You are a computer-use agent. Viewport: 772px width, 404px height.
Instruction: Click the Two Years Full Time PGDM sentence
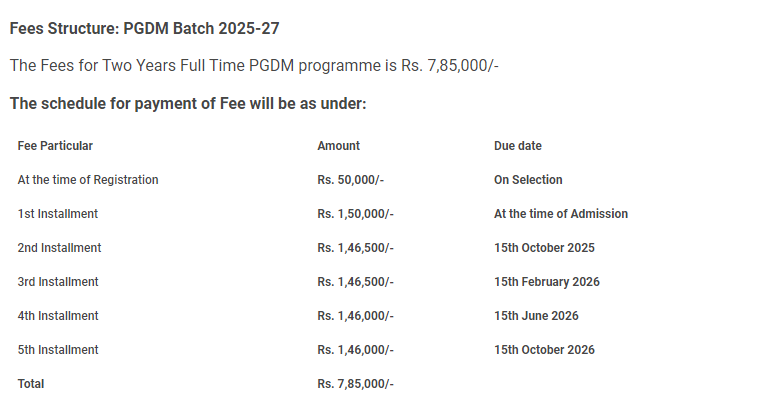pyautogui.click(x=254, y=65)
